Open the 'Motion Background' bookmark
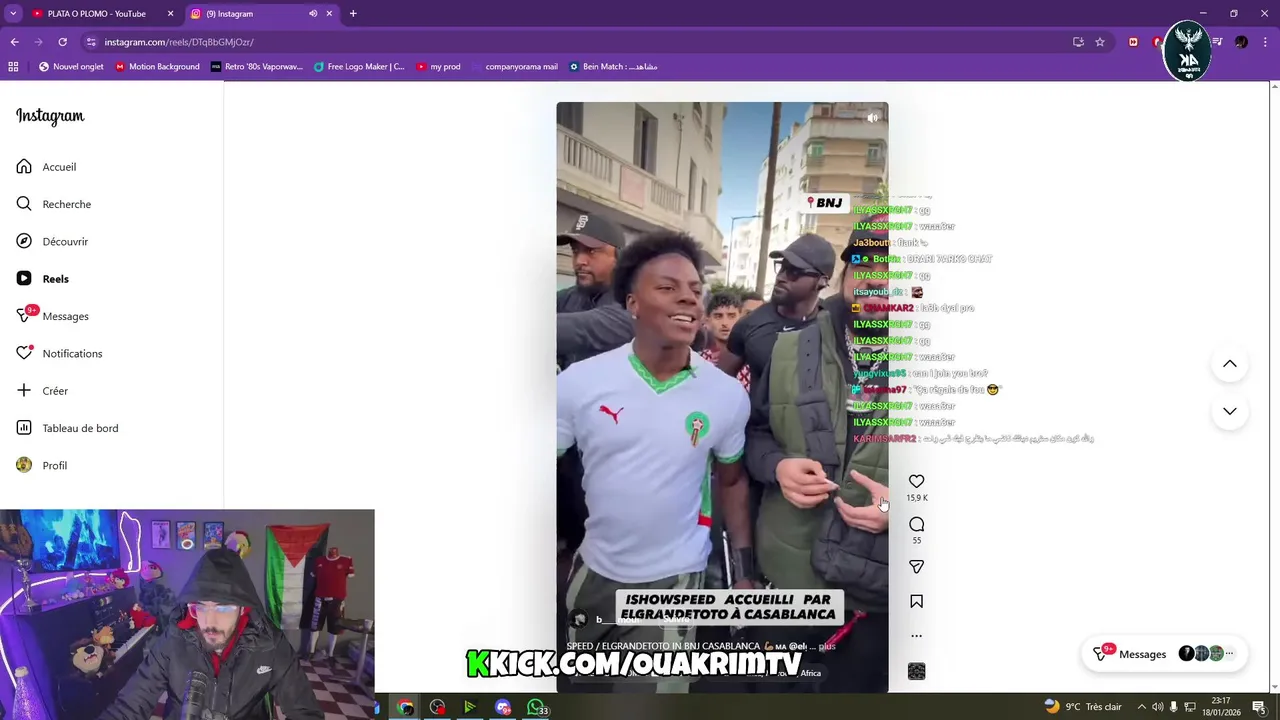1280x720 pixels. (x=157, y=67)
